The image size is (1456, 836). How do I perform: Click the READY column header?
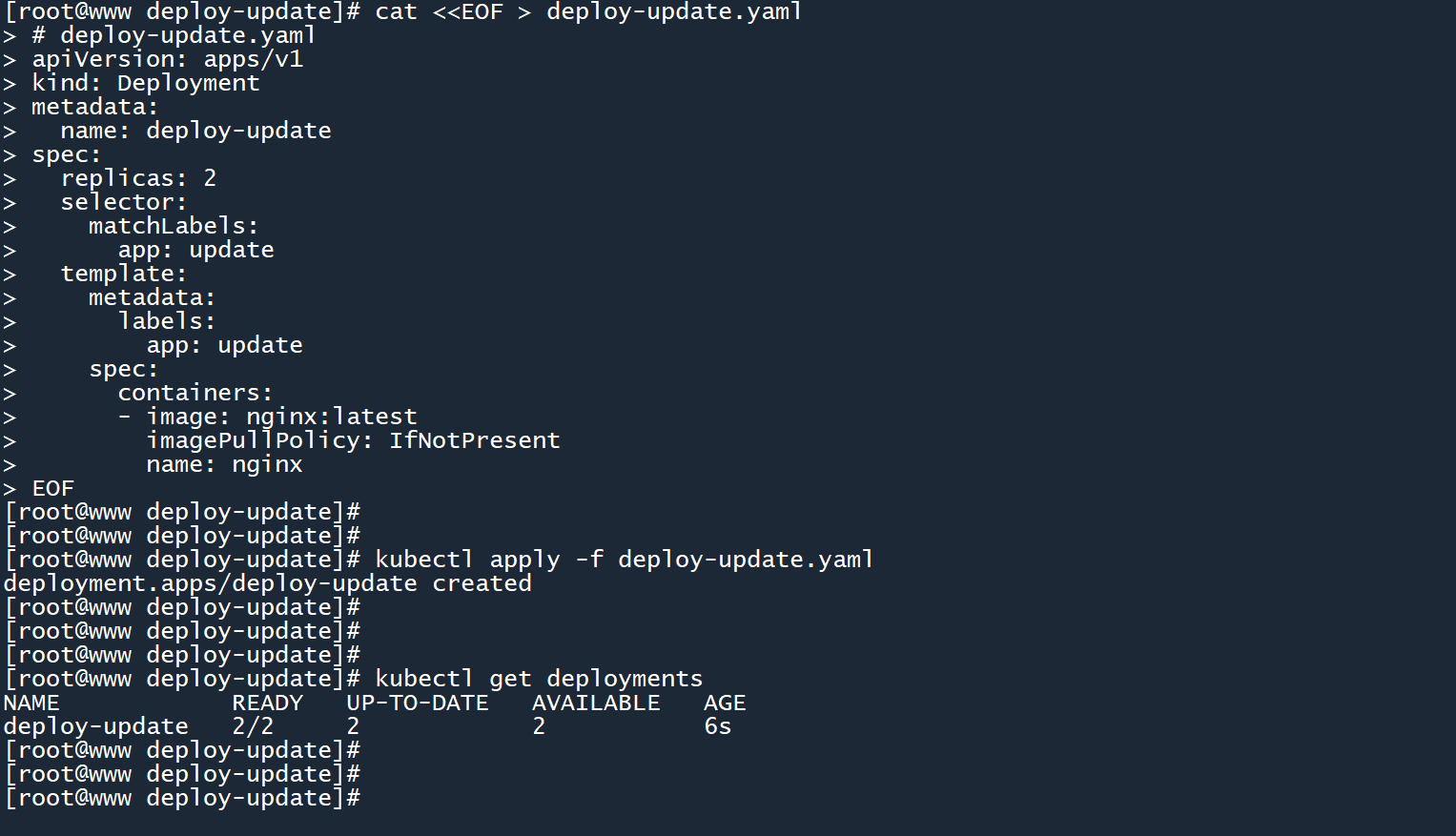click(x=267, y=703)
